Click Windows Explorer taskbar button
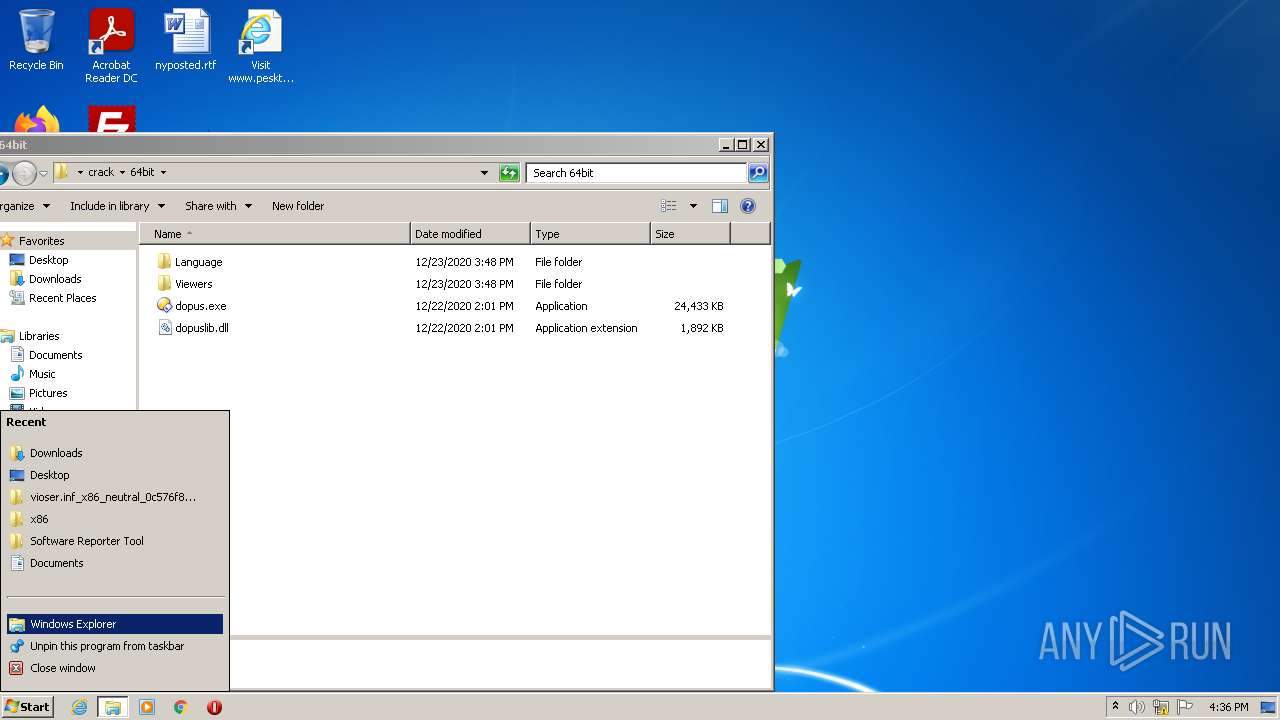This screenshot has height=720, width=1280. coord(112,707)
